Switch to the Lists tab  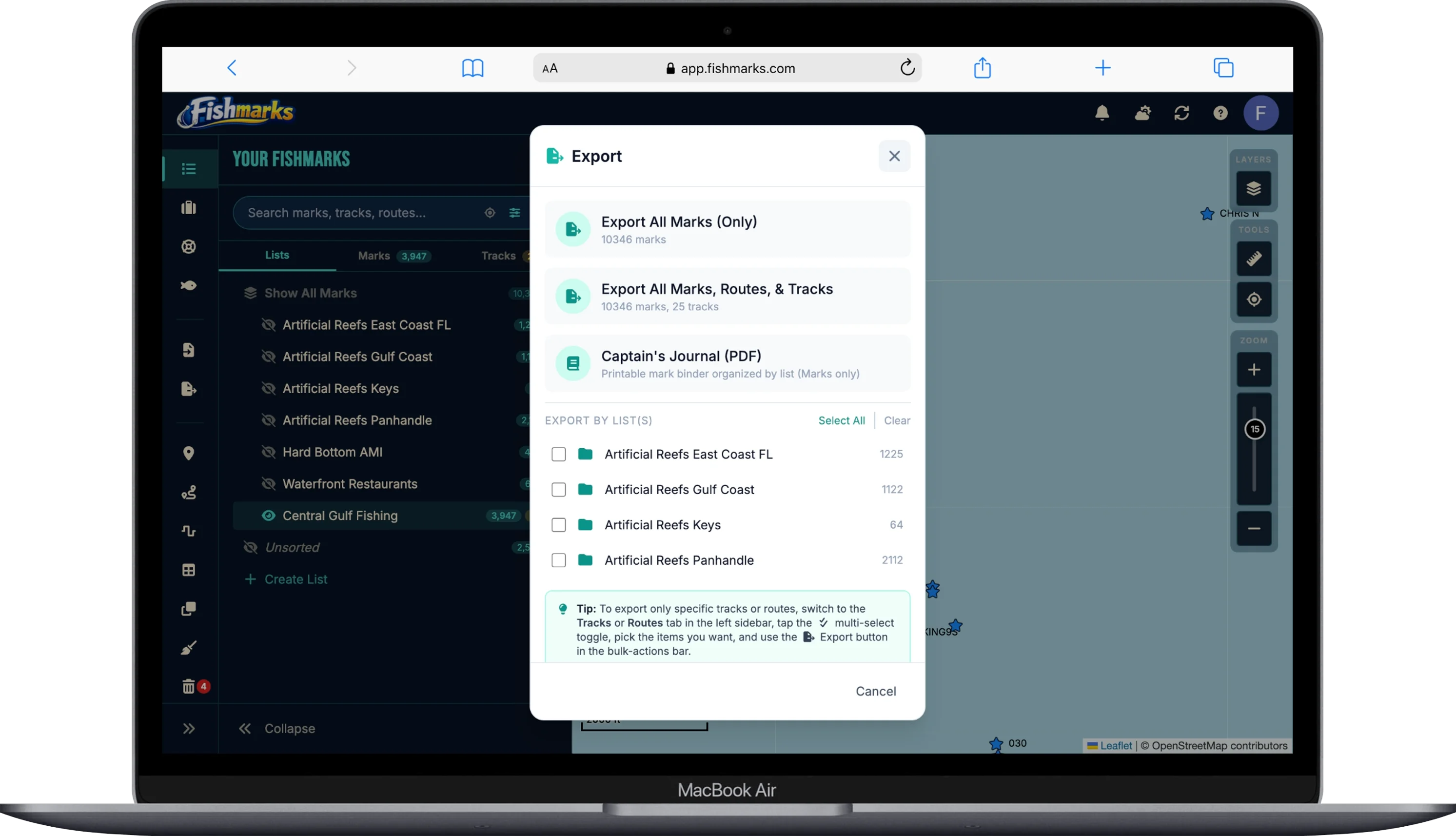277,256
